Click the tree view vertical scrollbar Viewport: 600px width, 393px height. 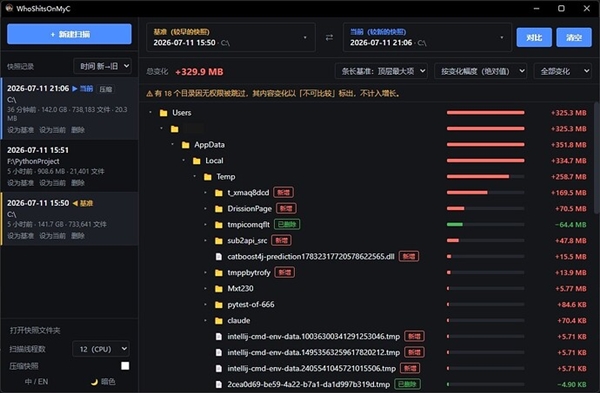pyautogui.click(x=596, y=158)
